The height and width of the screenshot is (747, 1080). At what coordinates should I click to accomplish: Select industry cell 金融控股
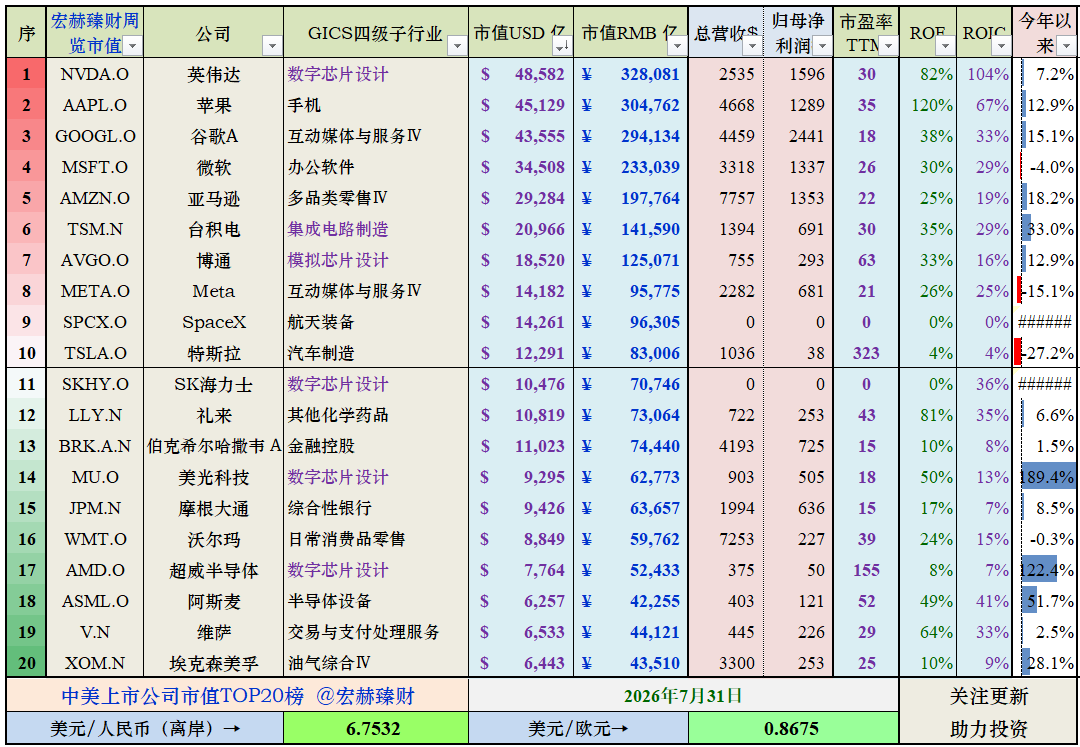tap(375, 446)
